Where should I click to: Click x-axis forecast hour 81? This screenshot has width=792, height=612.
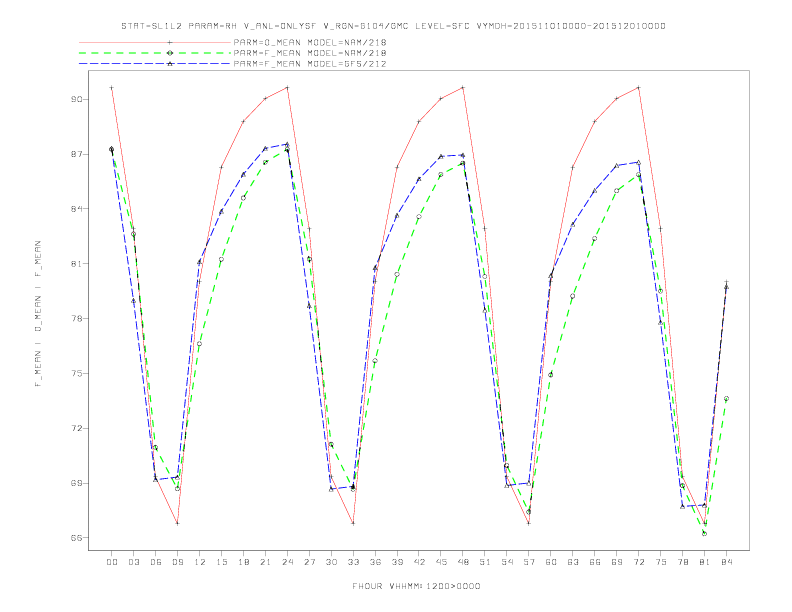(705, 562)
